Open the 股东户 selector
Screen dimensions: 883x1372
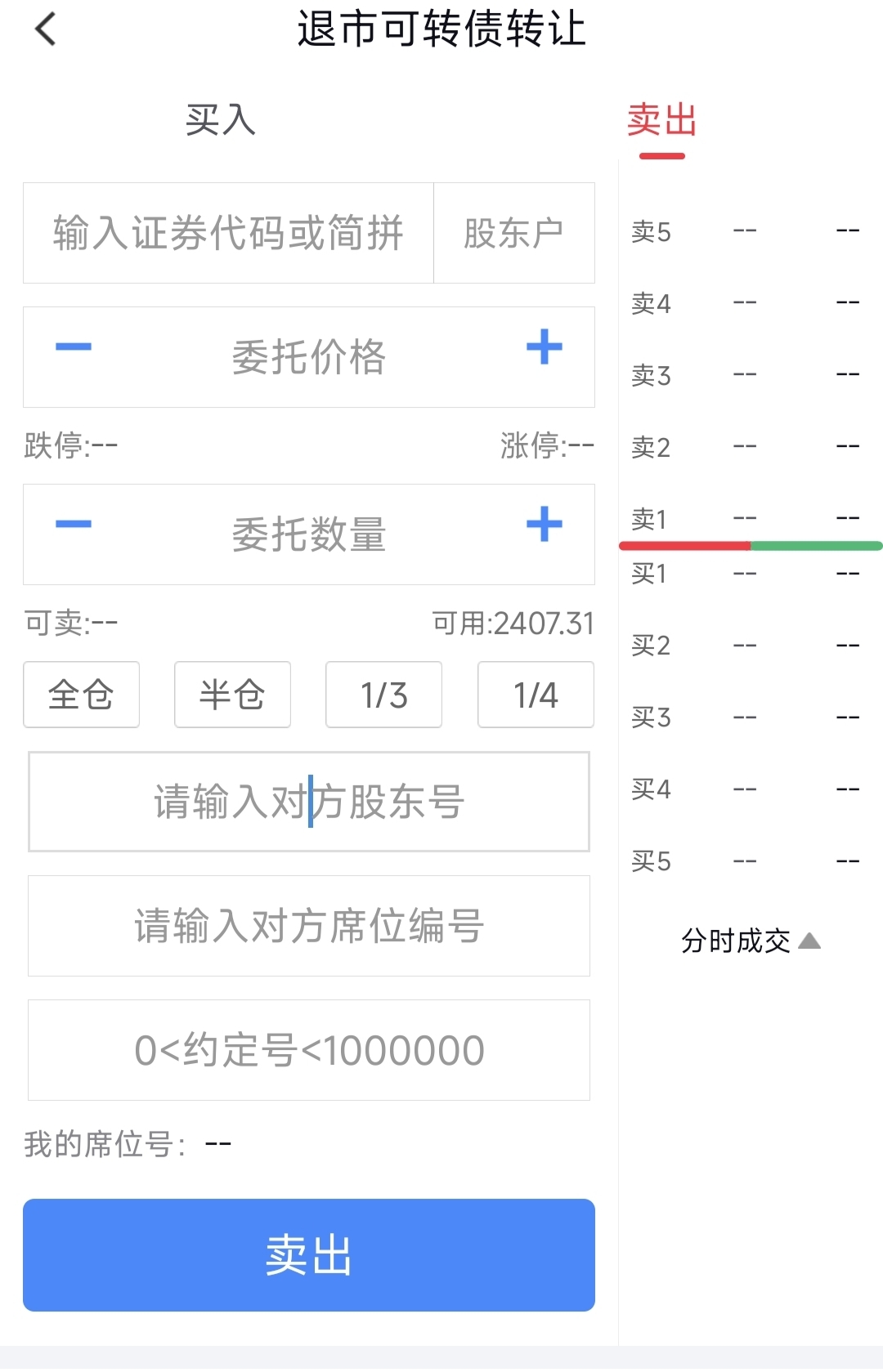point(514,233)
